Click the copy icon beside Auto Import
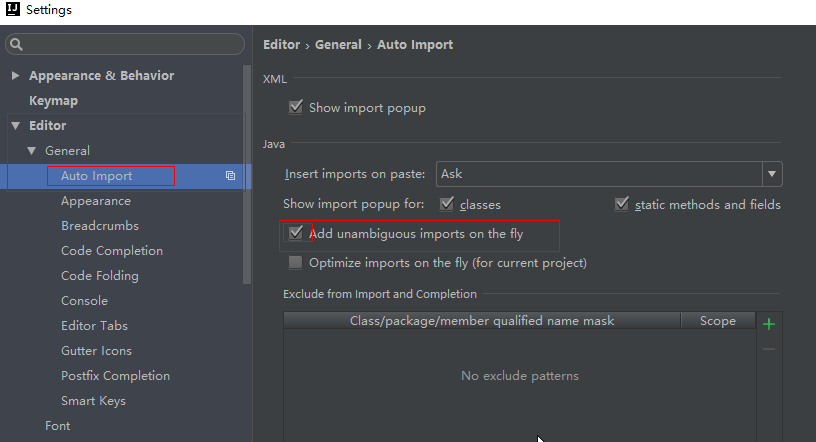The height and width of the screenshot is (442, 816). tap(230, 176)
